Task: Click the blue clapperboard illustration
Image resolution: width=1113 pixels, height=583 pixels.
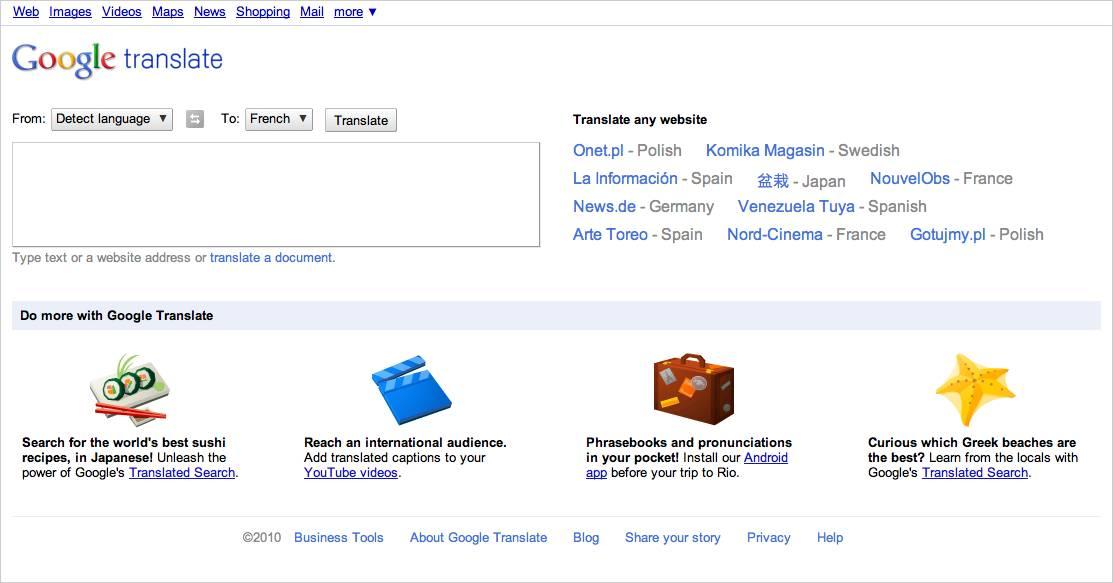Action: click(411, 390)
